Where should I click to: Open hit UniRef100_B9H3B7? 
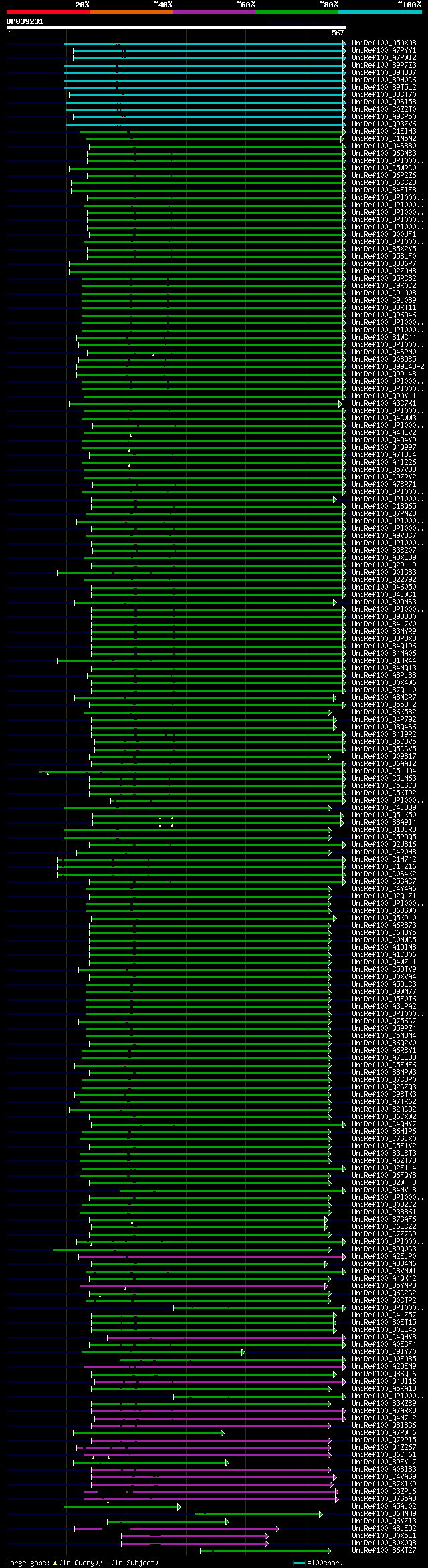(x=384, y=73)
